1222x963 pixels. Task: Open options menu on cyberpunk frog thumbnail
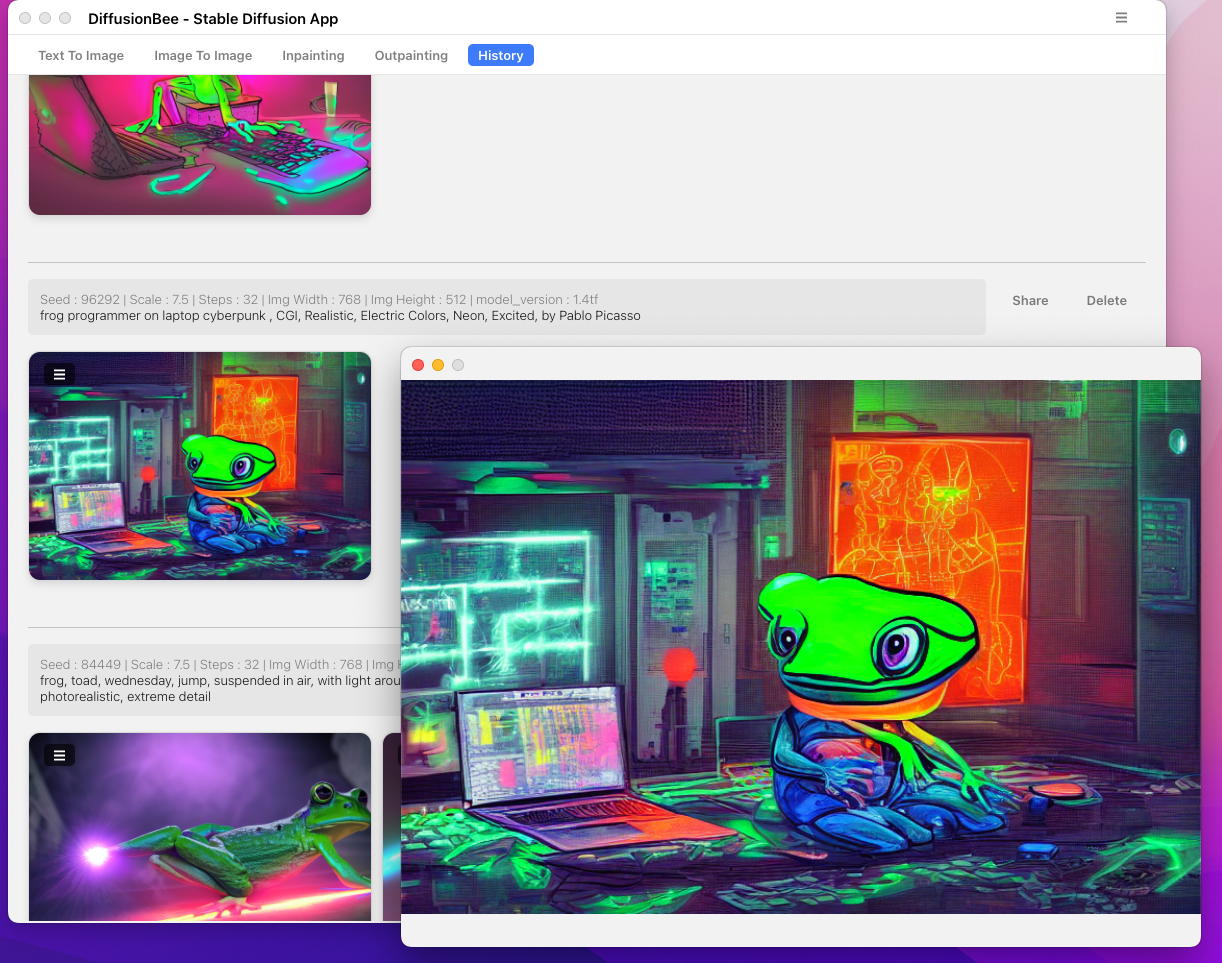pyautogui.click(x=59, y=374)
